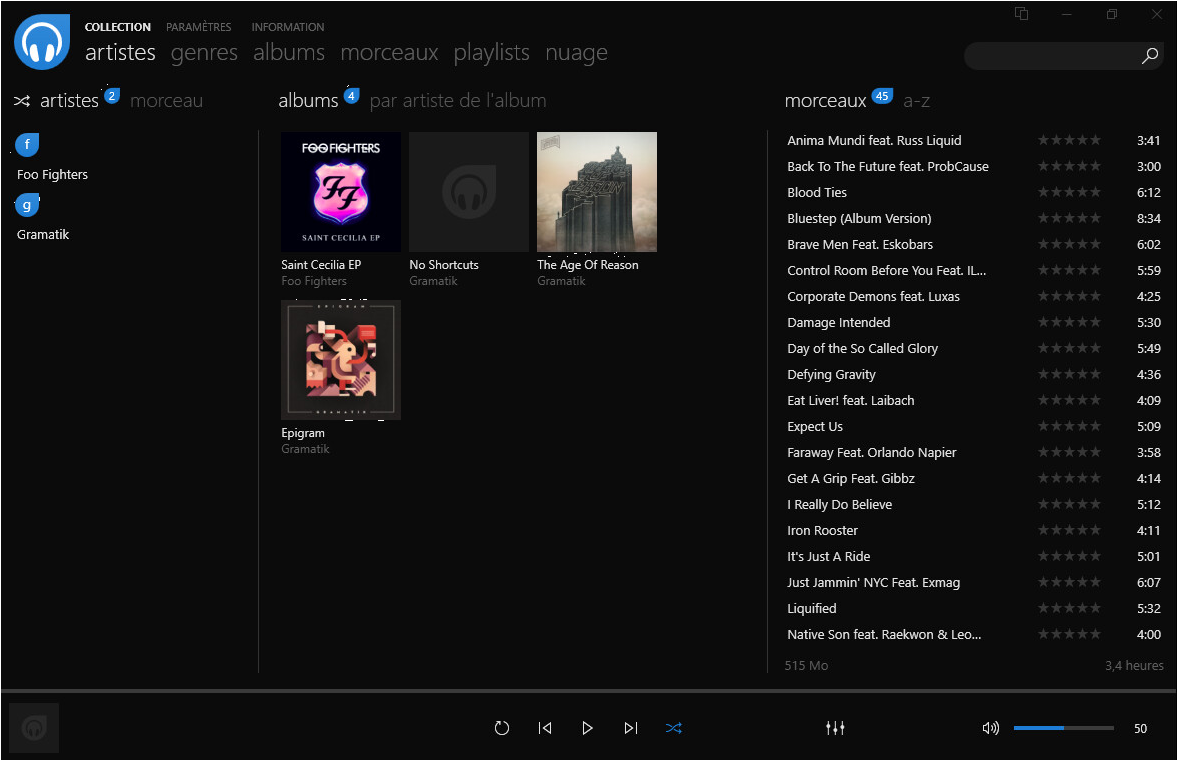The image size is (1177, 760).
Task: Skip to next track
Action: point(631,728)
